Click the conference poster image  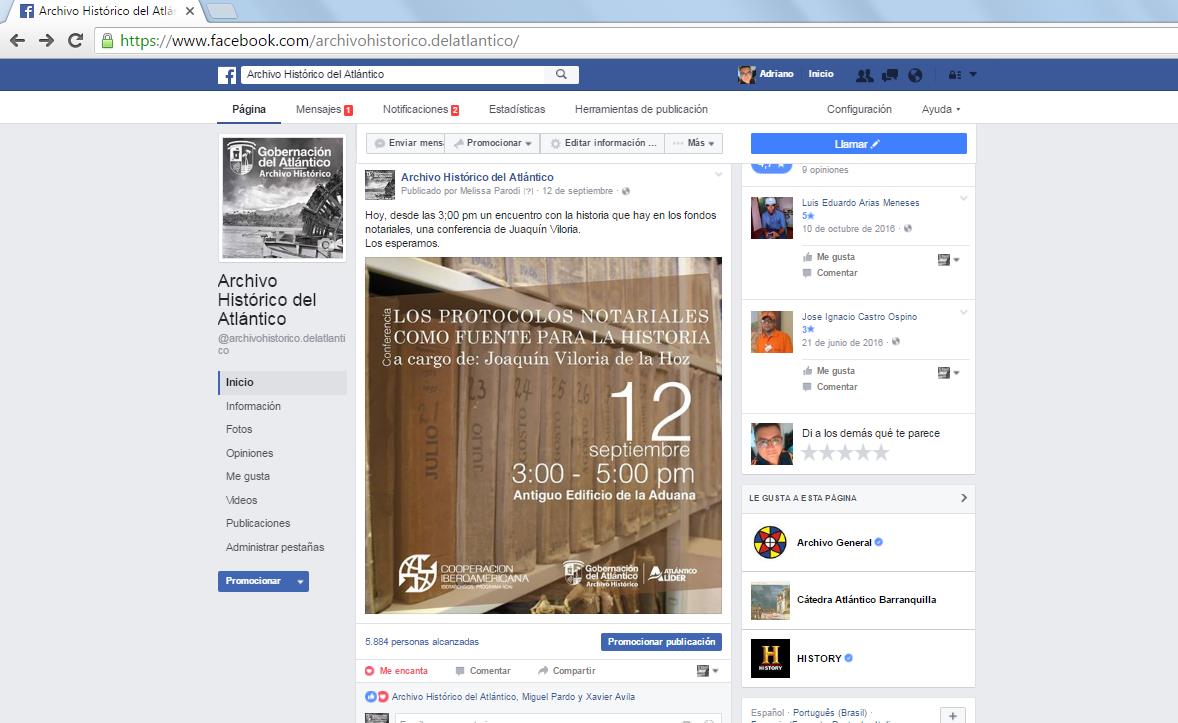[x=543, y=435]
